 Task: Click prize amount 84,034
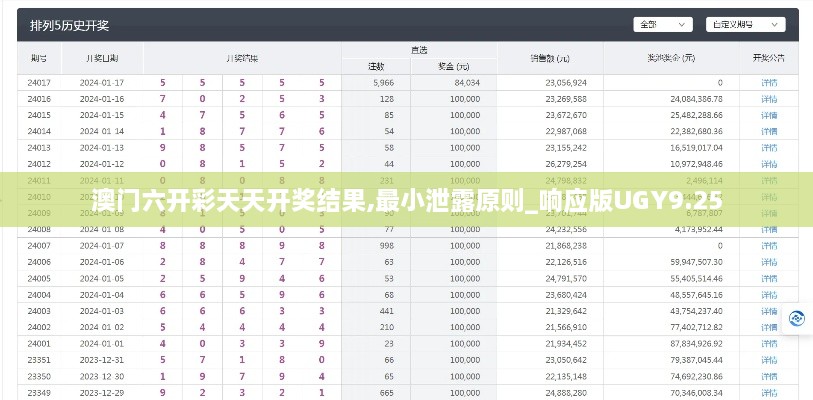(x=467, y=82)
